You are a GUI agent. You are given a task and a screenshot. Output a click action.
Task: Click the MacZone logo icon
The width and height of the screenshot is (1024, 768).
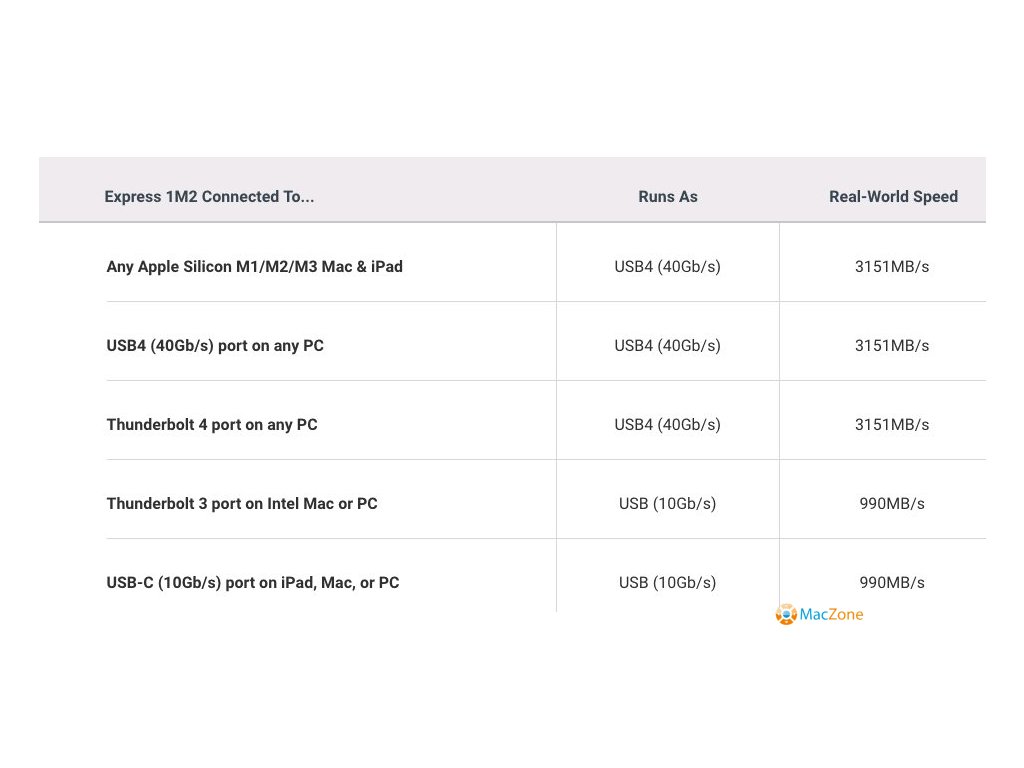[x=786, y=614]
